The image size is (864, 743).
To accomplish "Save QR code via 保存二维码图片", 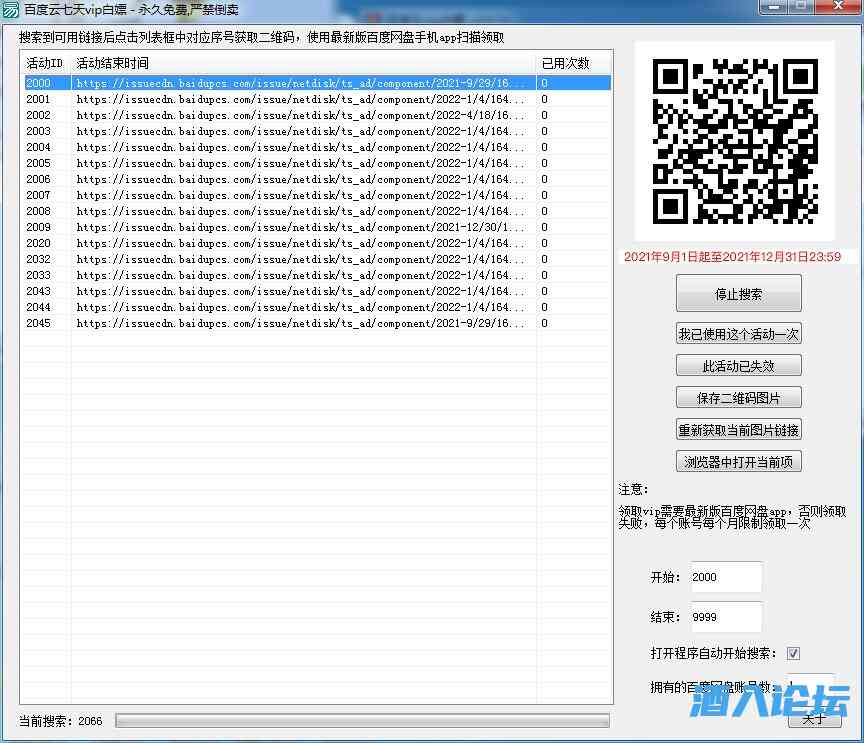I will (x=738, y=398).
